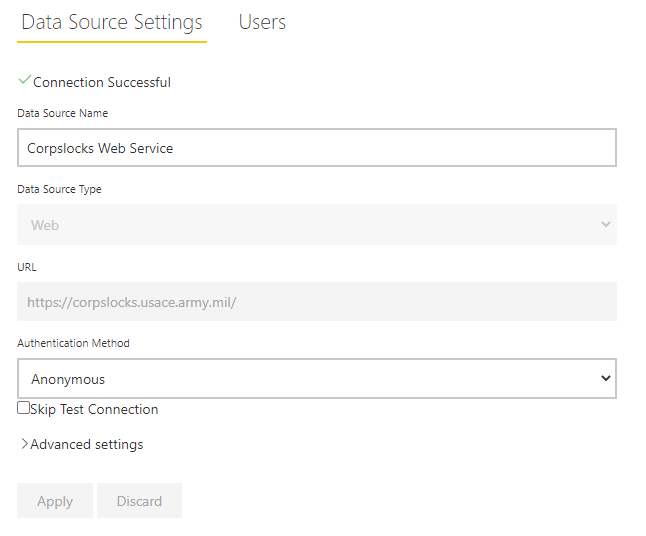Image resolution: width=646 pixels, height=536 pixels.
Task: Open the Anonymous authentication dropdown
Action: 316,379
